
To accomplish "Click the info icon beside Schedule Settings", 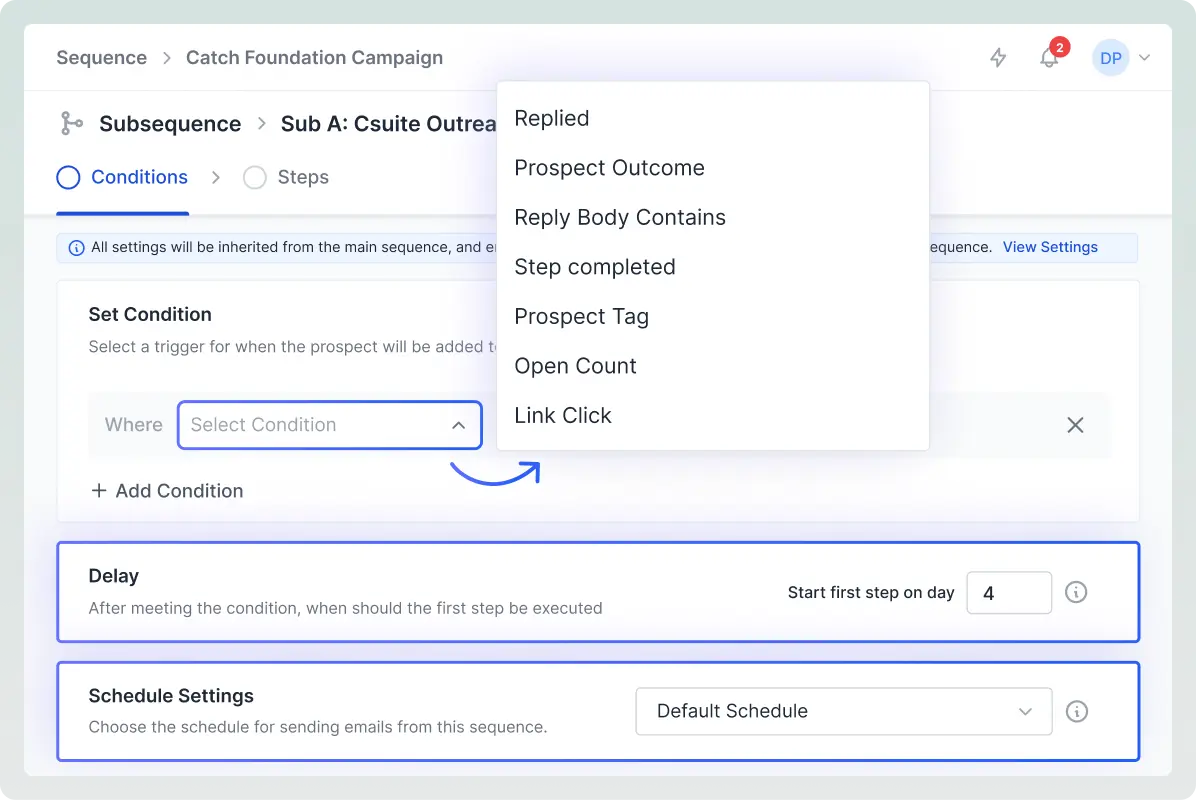I will click(1076, 711).
